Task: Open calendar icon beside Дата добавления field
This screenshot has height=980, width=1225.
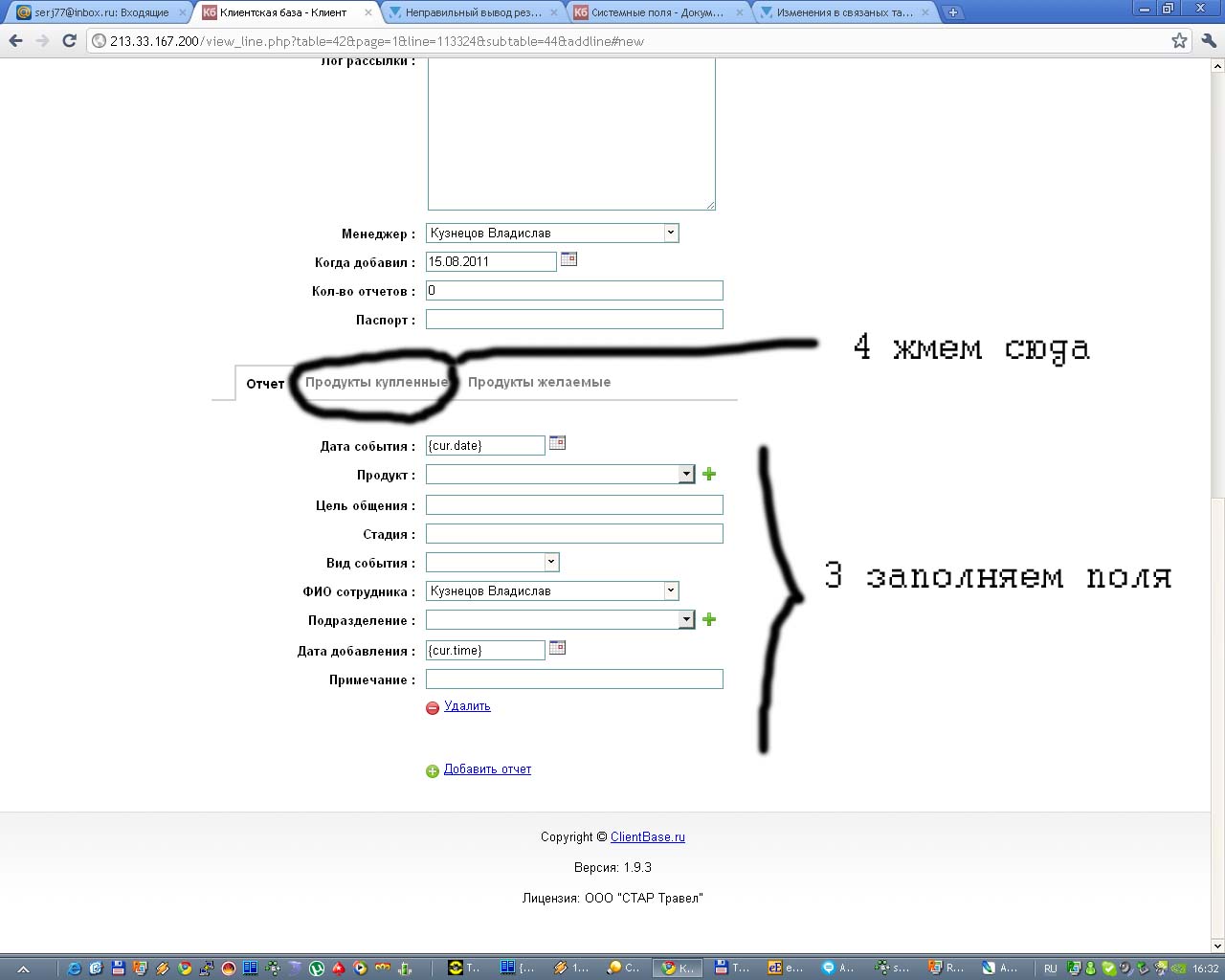Action: [x=557, y=648]
